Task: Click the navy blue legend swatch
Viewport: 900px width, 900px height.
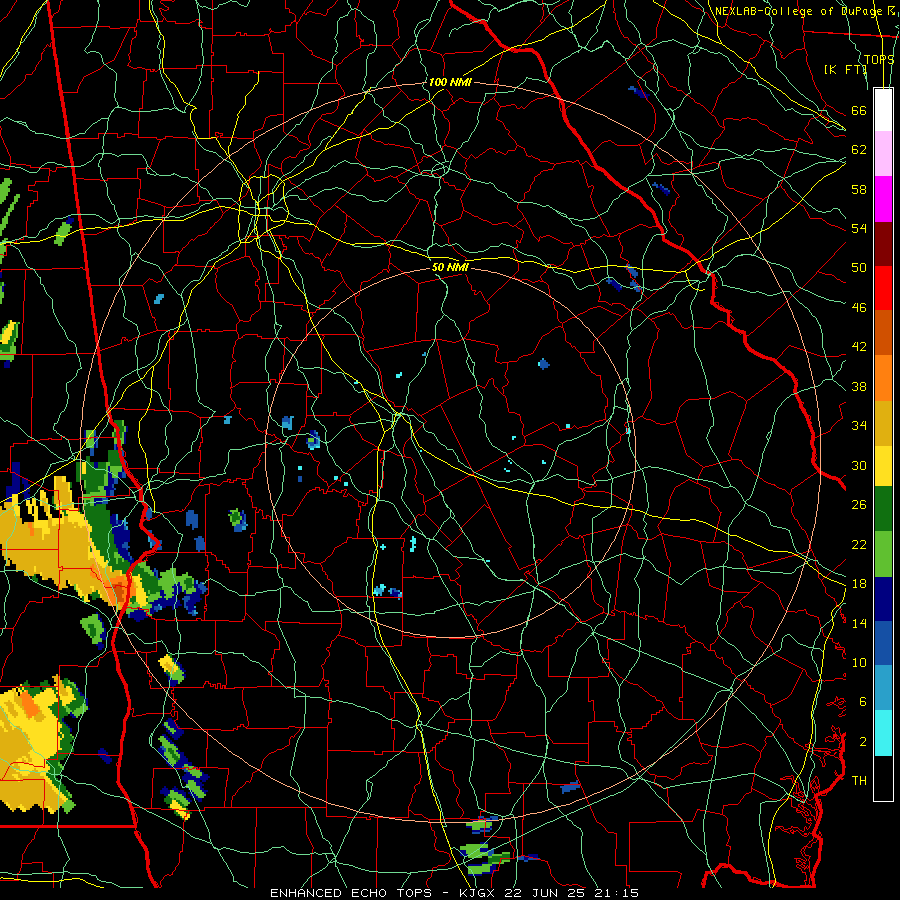Action: click(x=883, y=599)
